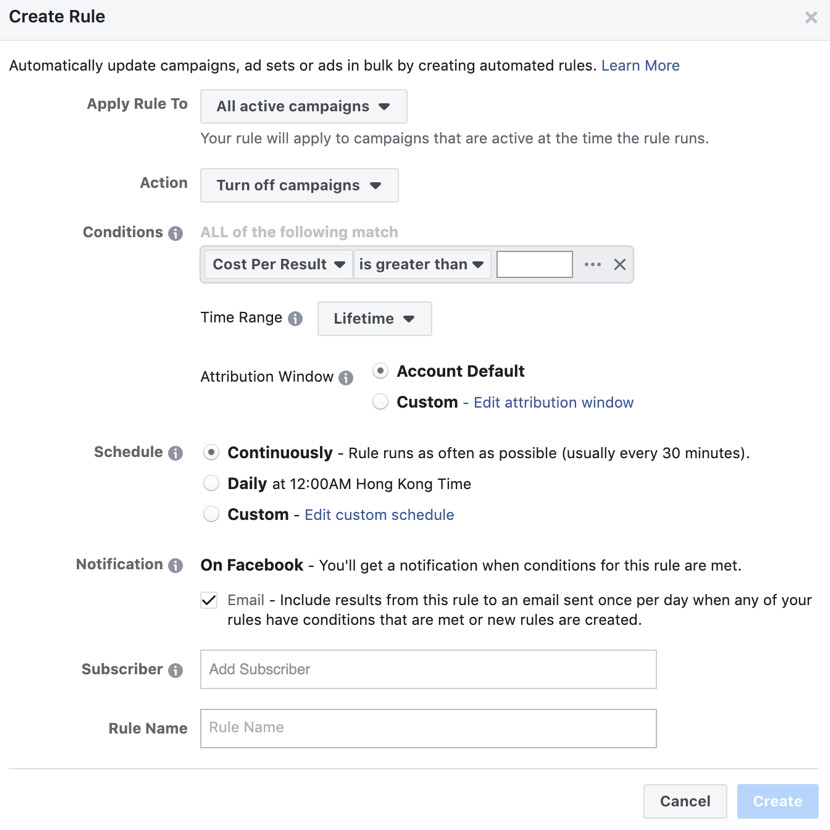Open the condition's three-dot options
Image resolution: width=830 pixels, height=830 pixels.
pos(593,264)
